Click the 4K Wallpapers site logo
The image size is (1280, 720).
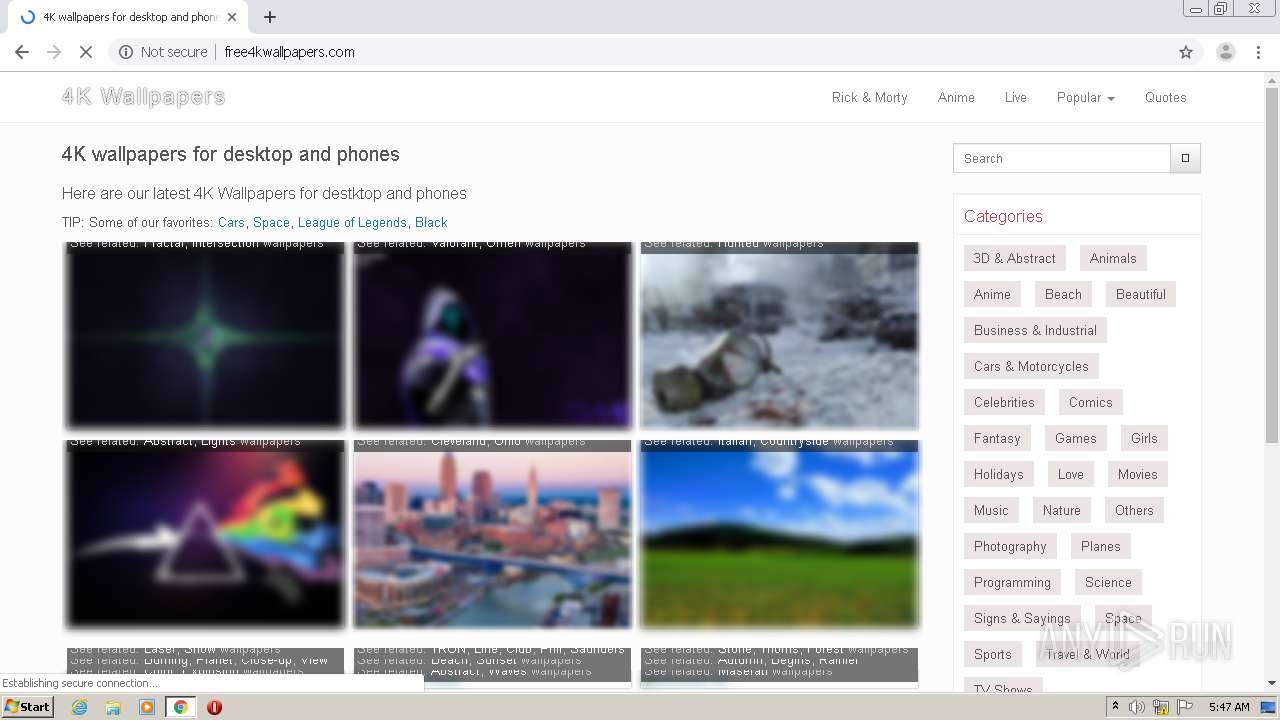tap(143, 96)
